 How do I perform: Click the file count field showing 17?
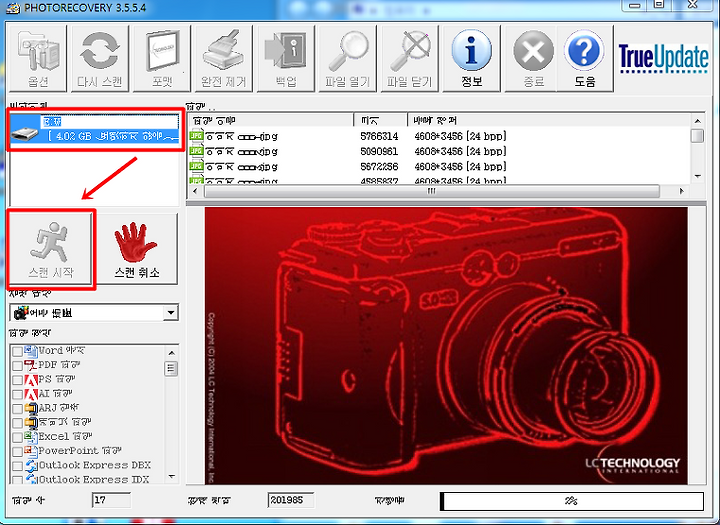(x=111, y=500)
